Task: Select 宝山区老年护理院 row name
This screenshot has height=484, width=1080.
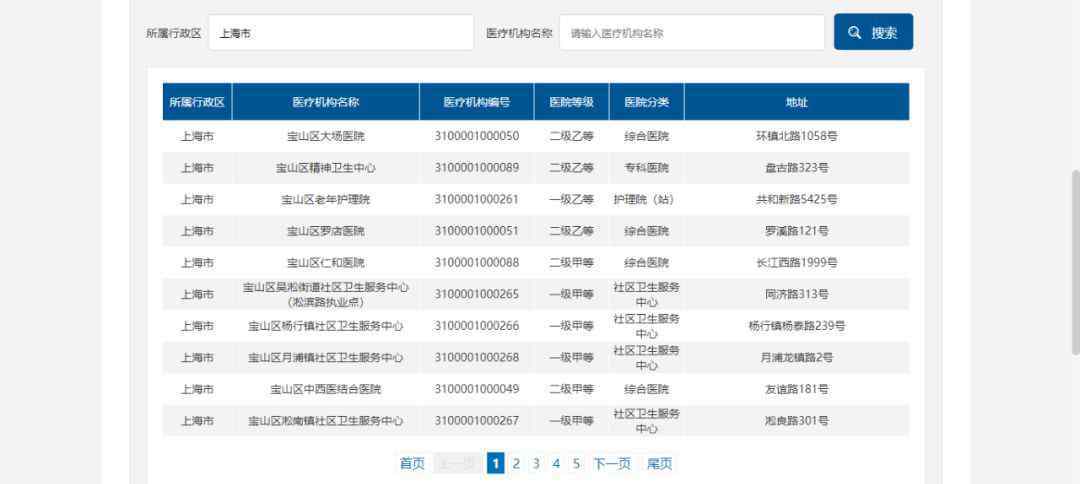Action: (326, 200)
